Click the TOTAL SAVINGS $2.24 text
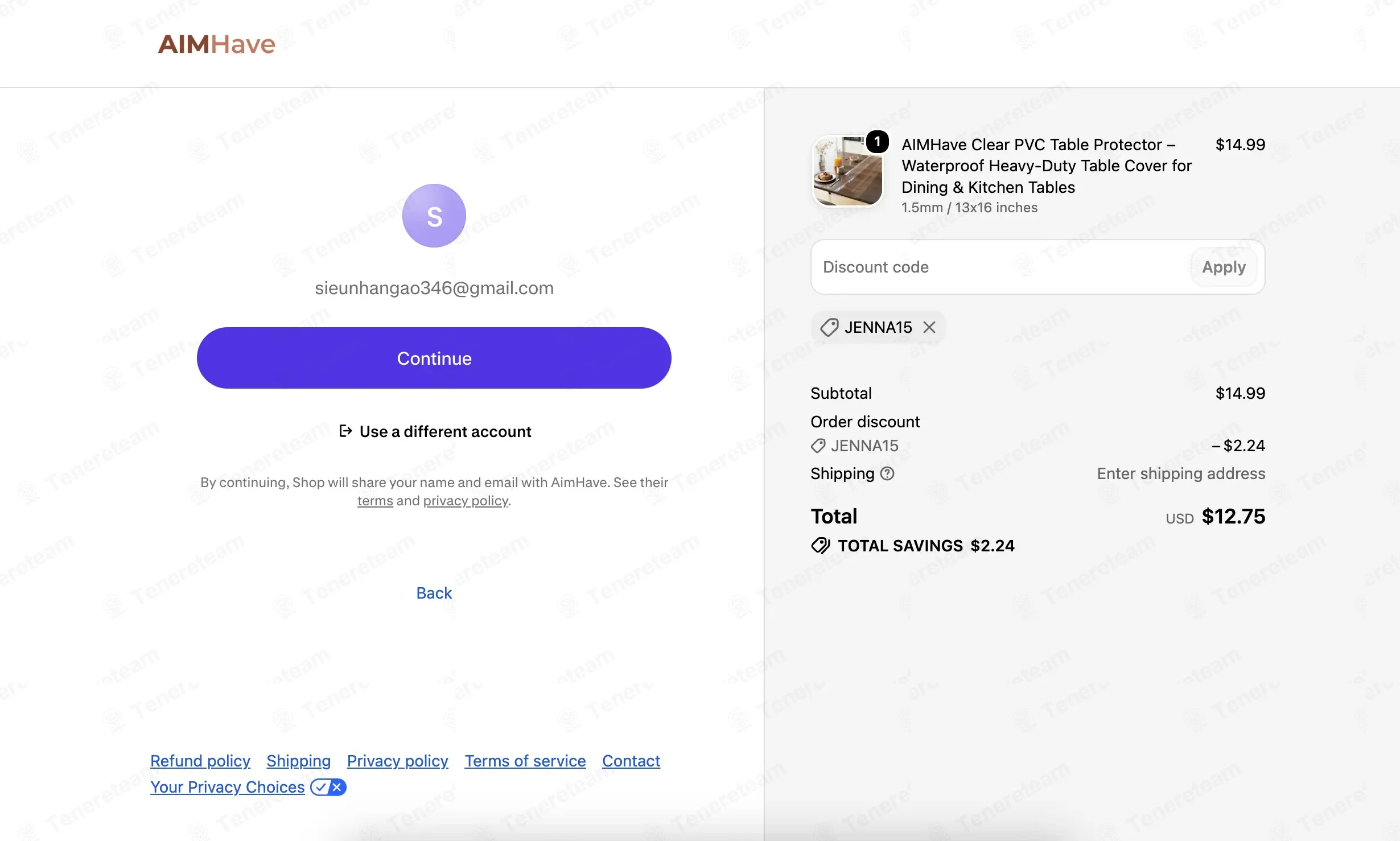 927,546
